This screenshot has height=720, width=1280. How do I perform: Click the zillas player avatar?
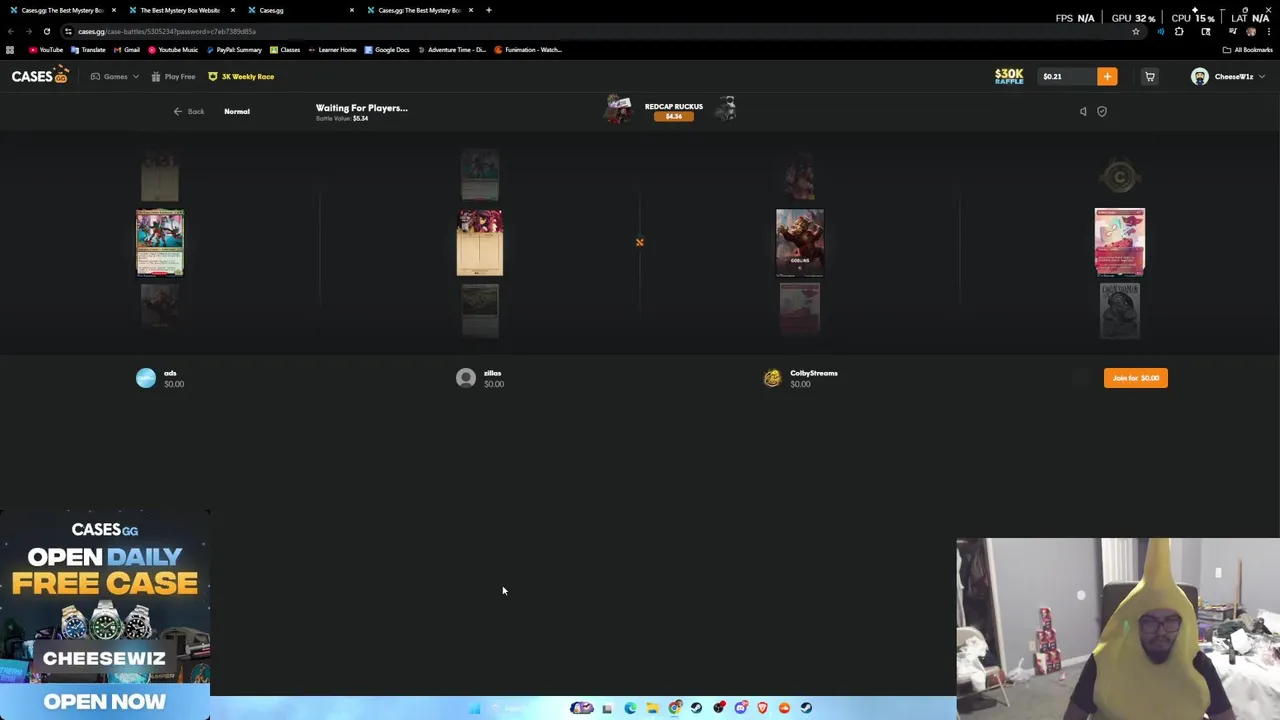pyautogui.click(x=466, y=378)
